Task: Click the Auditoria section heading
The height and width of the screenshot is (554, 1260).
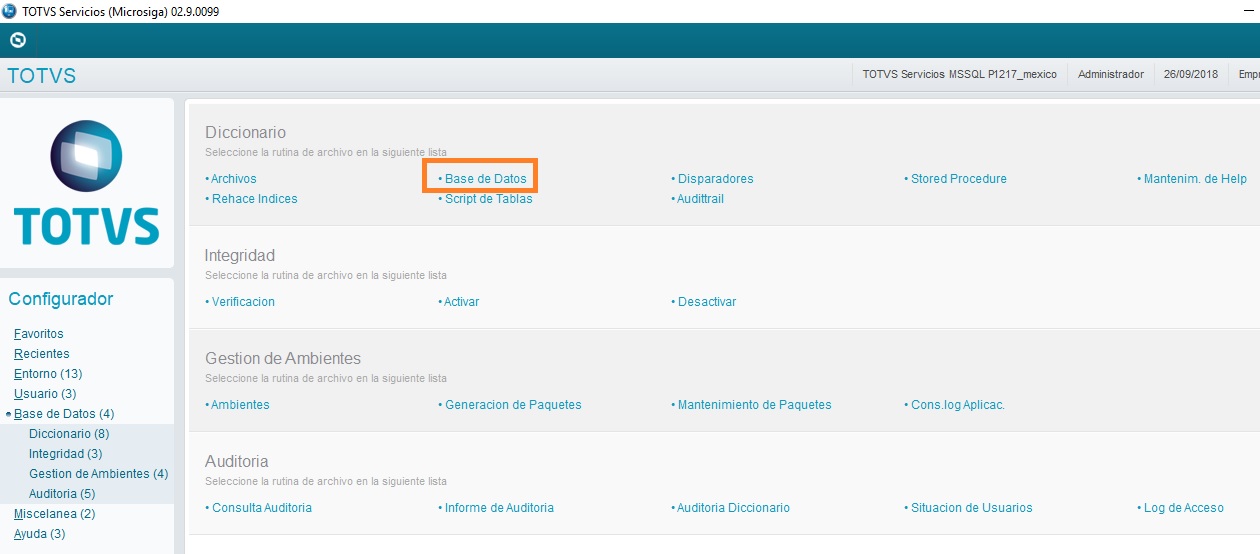Action: click(x=237, y=461)
